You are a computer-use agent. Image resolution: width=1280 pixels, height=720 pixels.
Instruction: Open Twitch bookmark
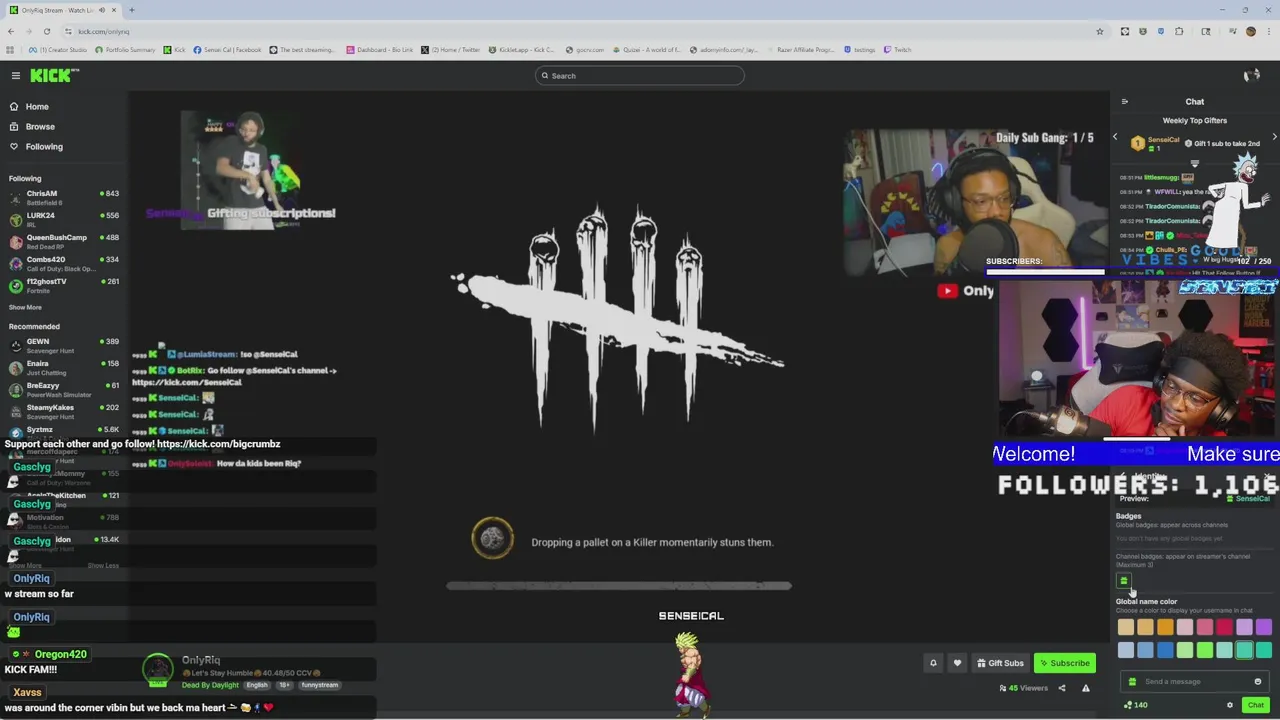[897, 49]
